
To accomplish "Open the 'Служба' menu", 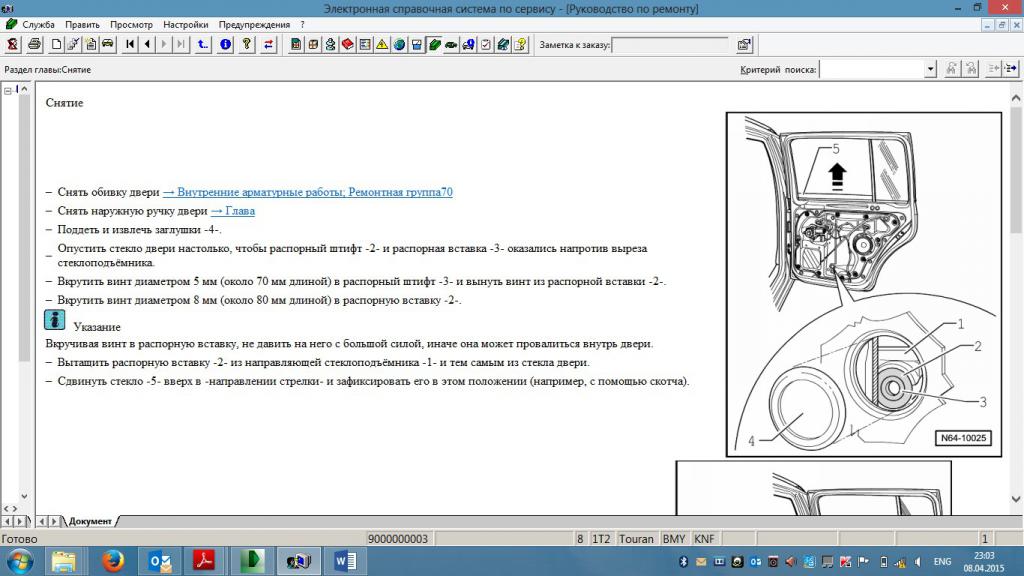I will (39, 25).
